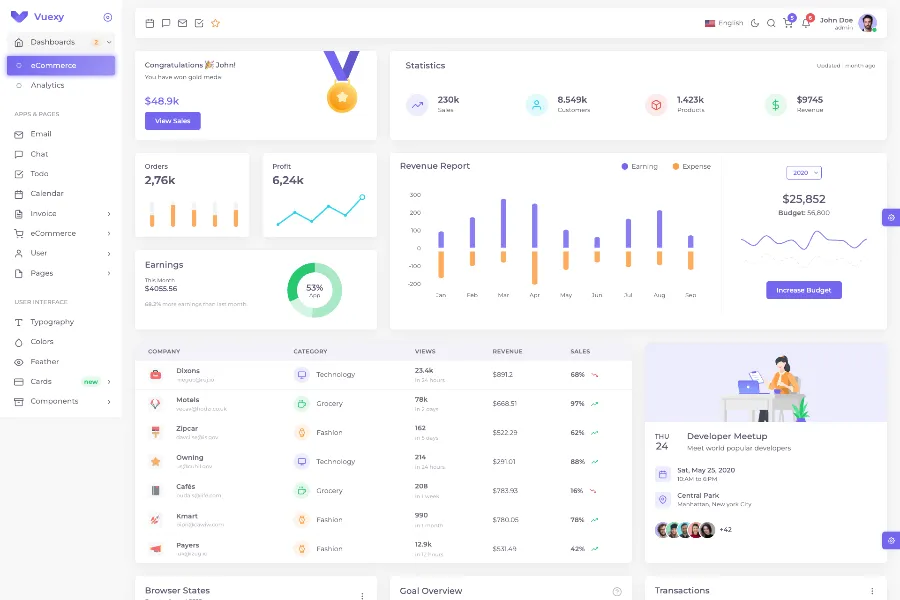Open the search magnifier icon
Image resolution: width=900 pixels, height=600 pixels.
[x=771, y=23]
